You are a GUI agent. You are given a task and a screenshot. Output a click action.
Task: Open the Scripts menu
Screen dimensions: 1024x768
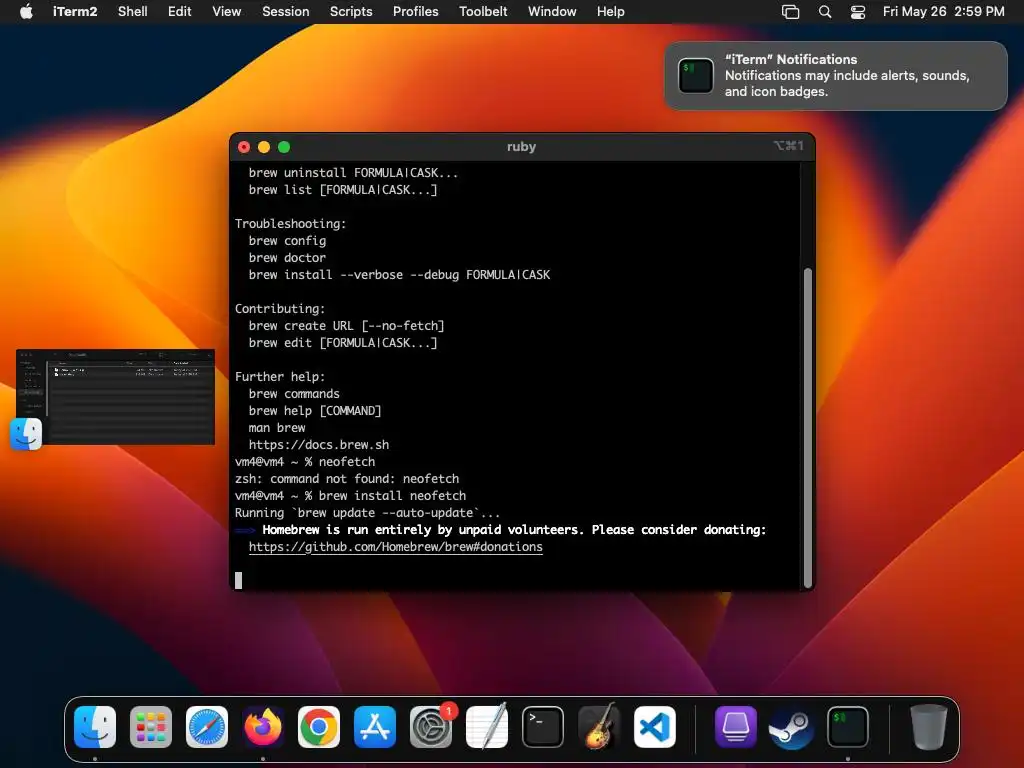click(351, 12)
